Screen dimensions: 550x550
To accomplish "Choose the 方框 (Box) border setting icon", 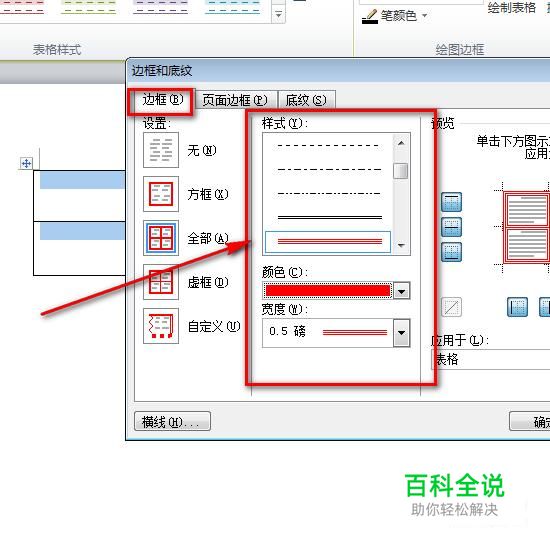I will (x=161, y=194).
